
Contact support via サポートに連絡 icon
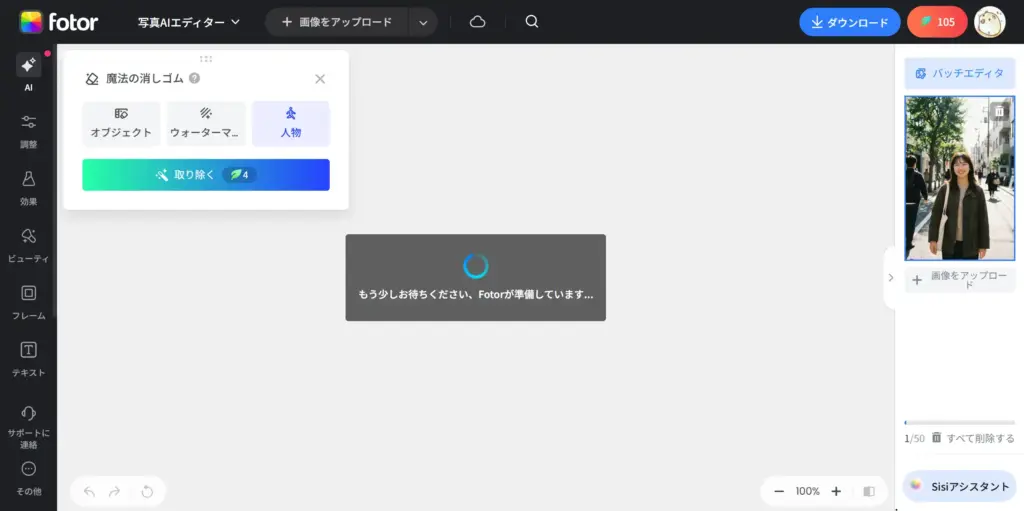click(x=28, y=413)
